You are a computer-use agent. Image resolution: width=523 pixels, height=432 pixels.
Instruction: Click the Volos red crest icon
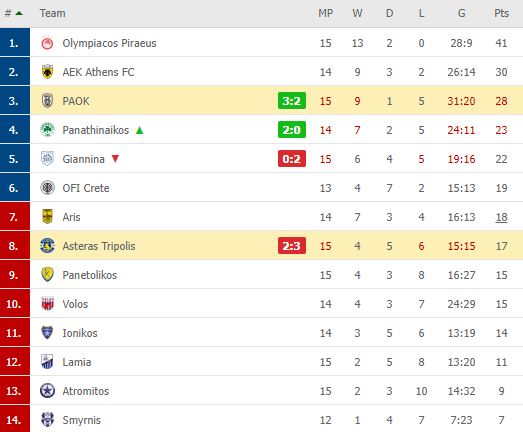tap(47, 304)
